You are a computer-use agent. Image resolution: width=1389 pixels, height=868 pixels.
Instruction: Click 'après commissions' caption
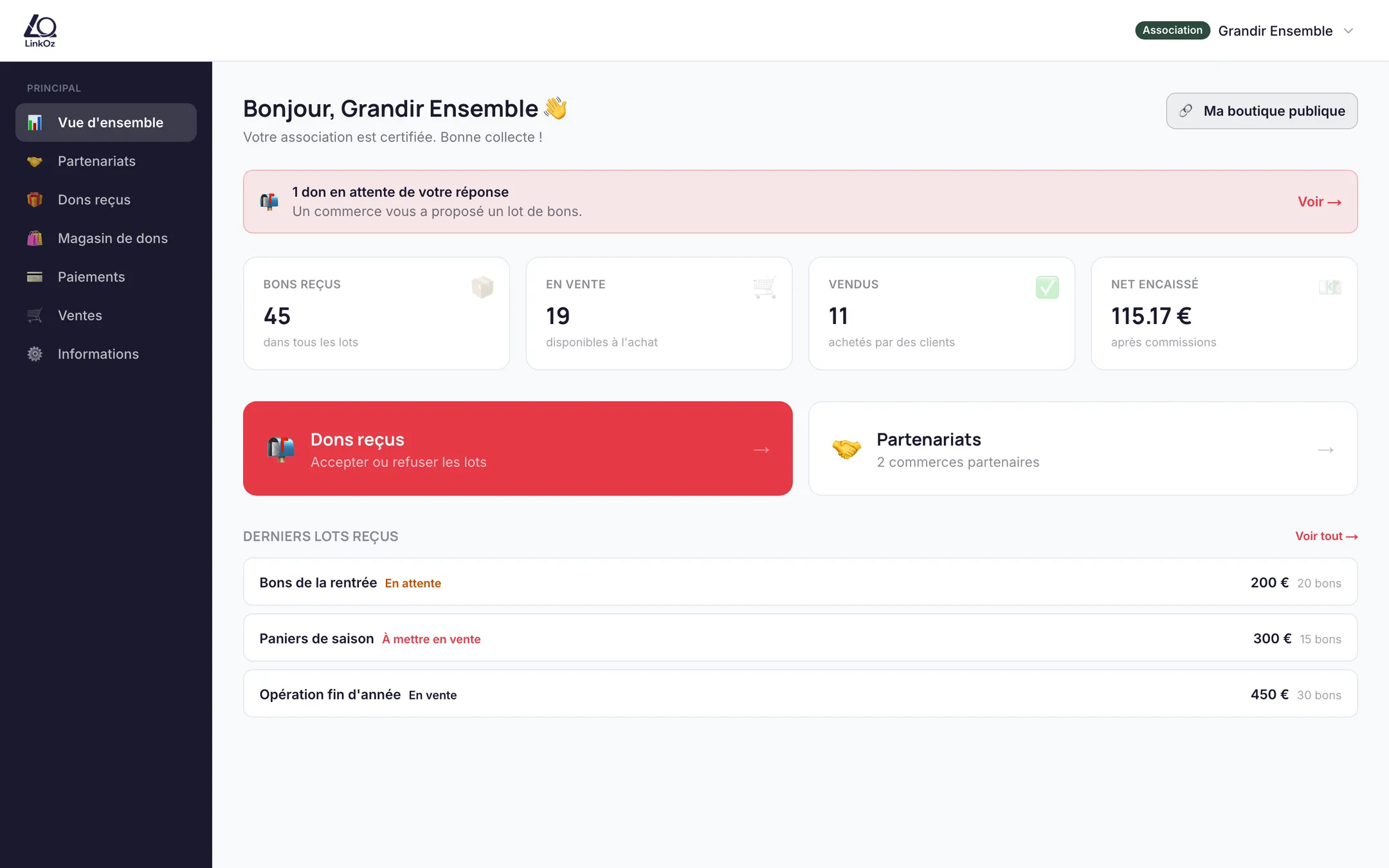click(1164, 342)
